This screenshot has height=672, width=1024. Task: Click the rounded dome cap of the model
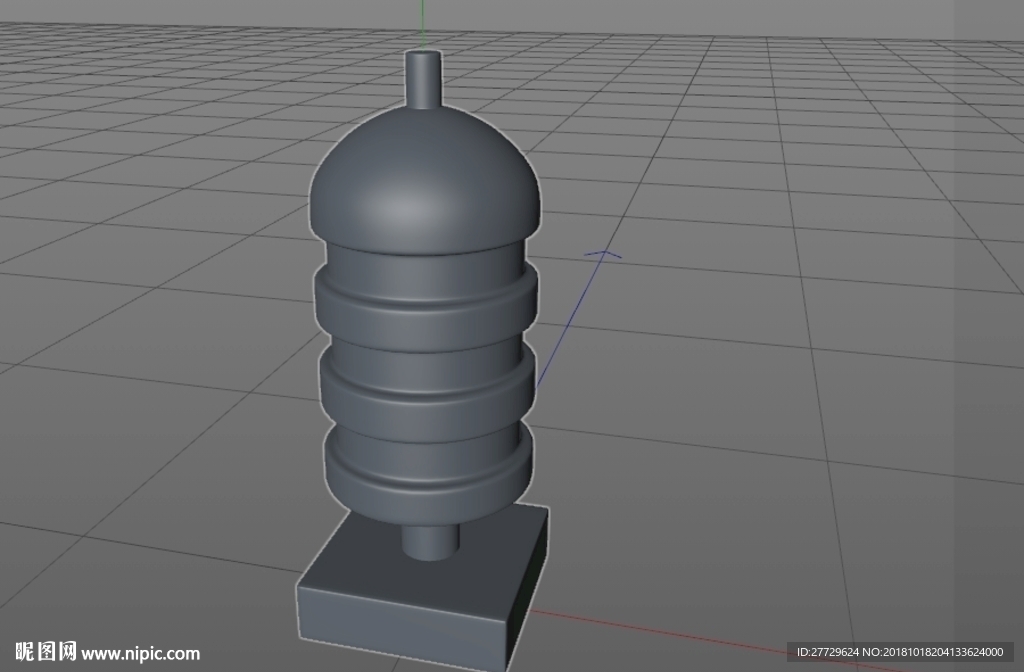coord(424,180)
